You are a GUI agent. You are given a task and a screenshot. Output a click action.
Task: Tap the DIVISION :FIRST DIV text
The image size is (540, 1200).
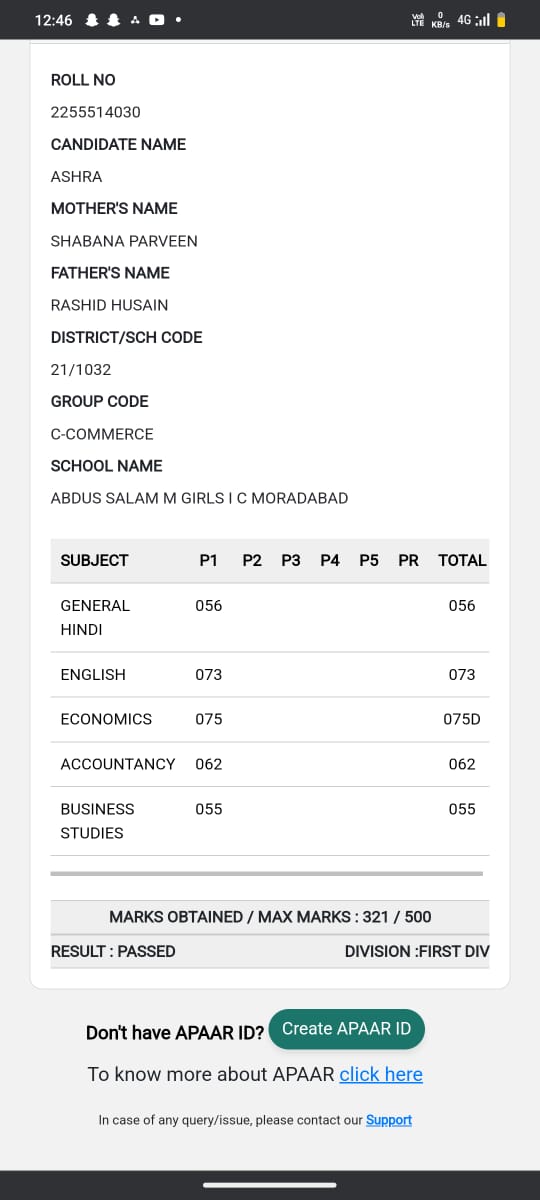417,952
